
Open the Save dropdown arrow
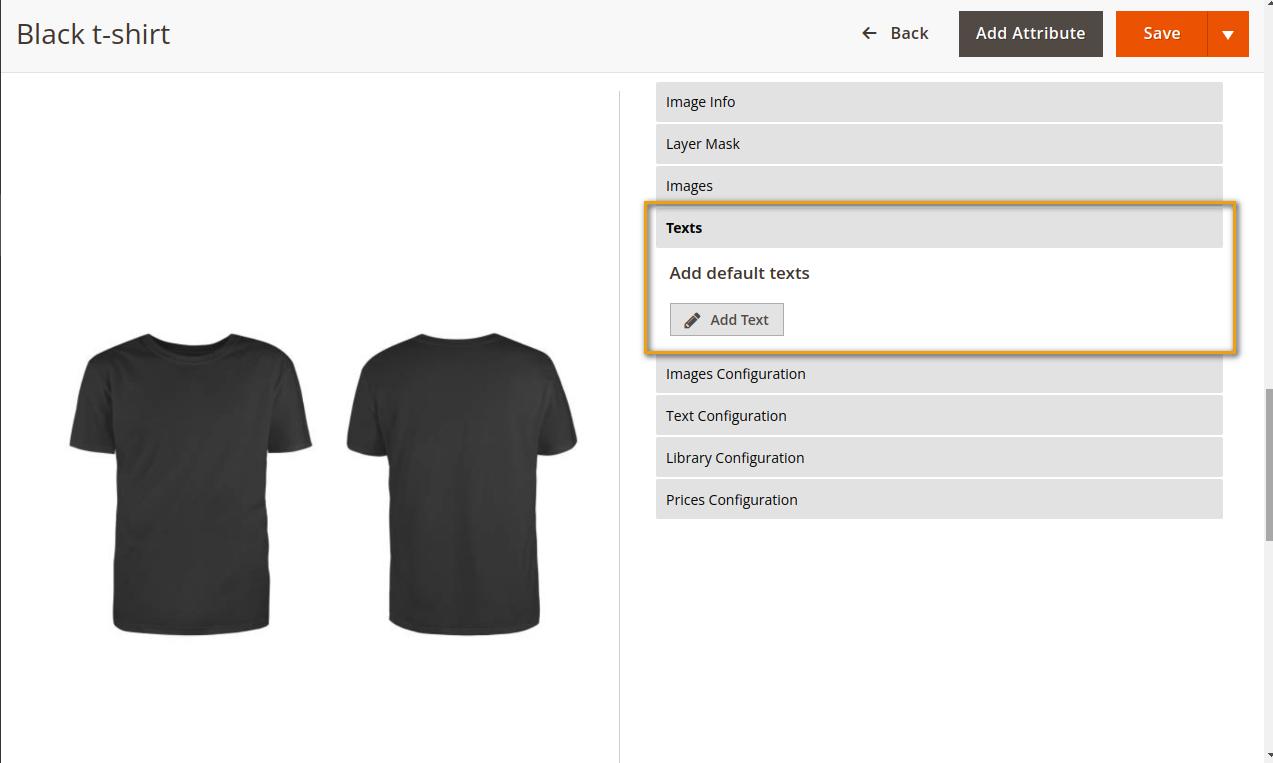click(x=1228, y=34)
